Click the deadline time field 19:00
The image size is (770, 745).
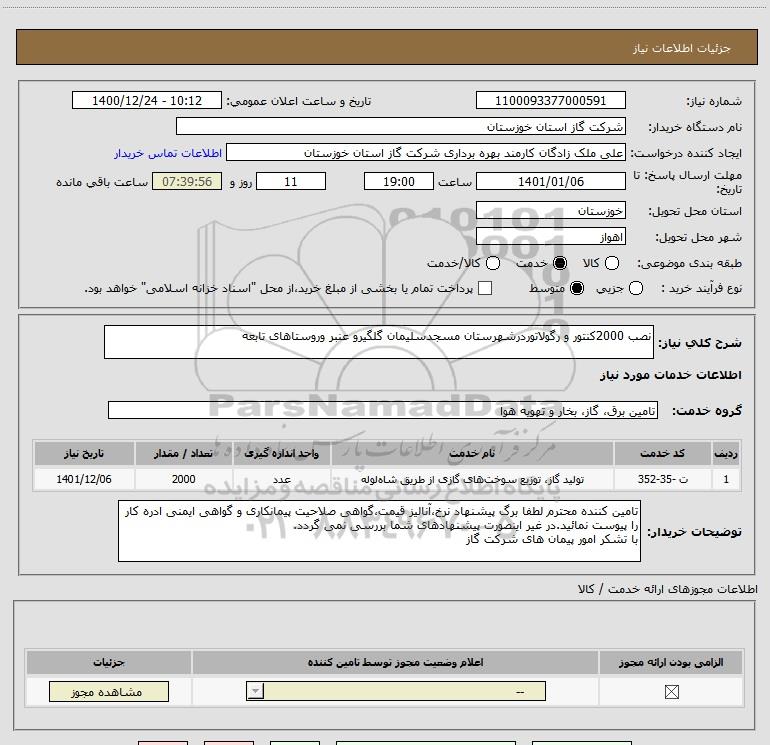point(399,181)
